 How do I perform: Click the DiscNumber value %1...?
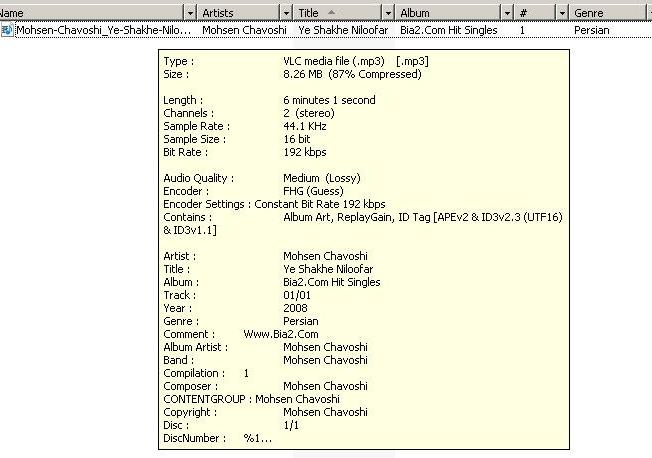click(257, 438)
